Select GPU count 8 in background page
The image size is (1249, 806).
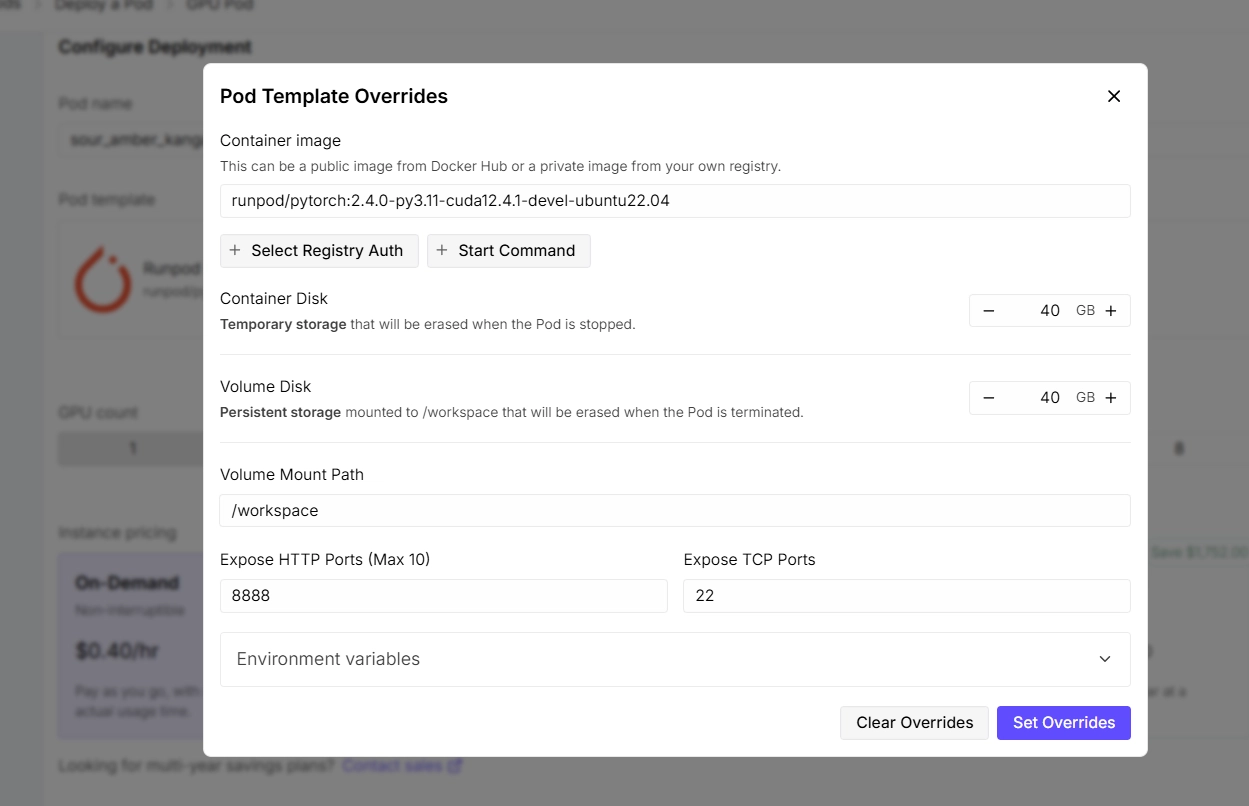[x=1179, y=449]
